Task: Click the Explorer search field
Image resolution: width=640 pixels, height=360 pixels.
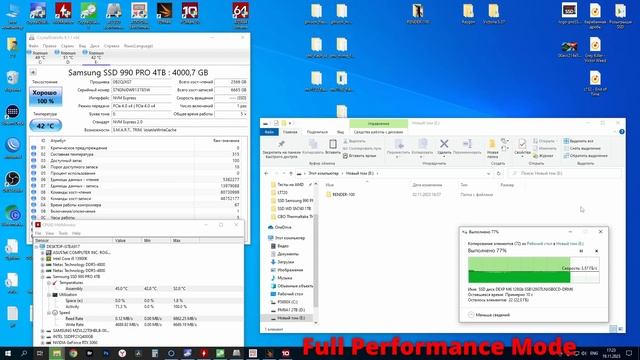Action: coord(565,173)
